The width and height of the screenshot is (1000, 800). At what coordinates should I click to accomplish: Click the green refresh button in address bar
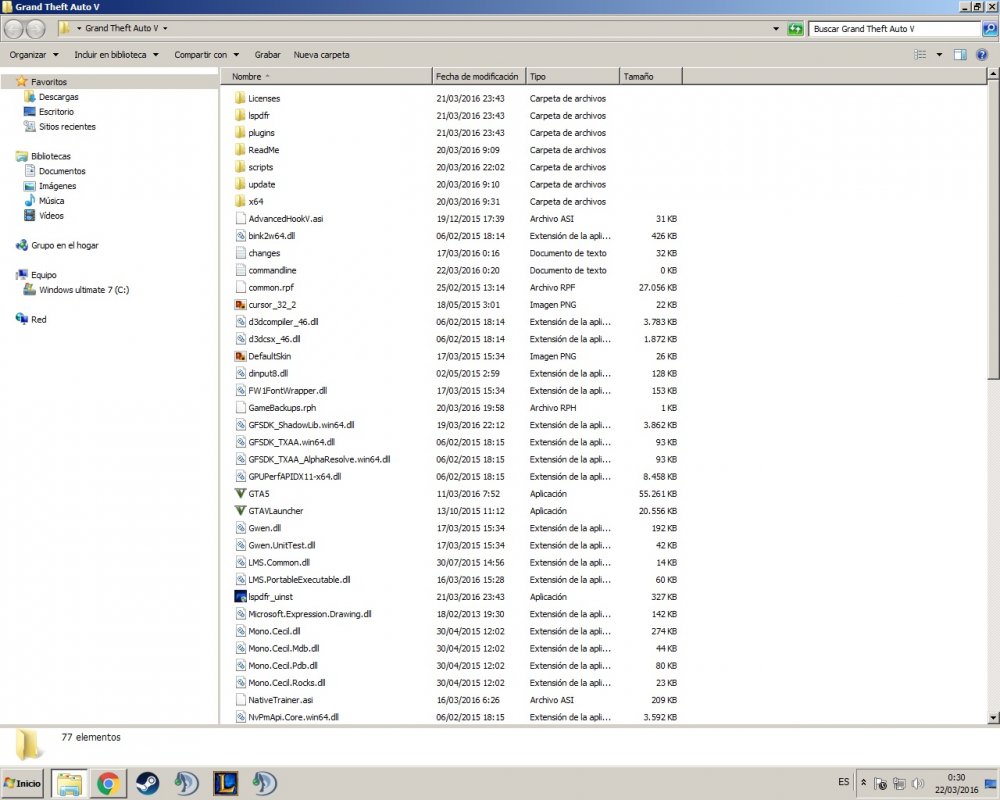(x=796, y=29)
